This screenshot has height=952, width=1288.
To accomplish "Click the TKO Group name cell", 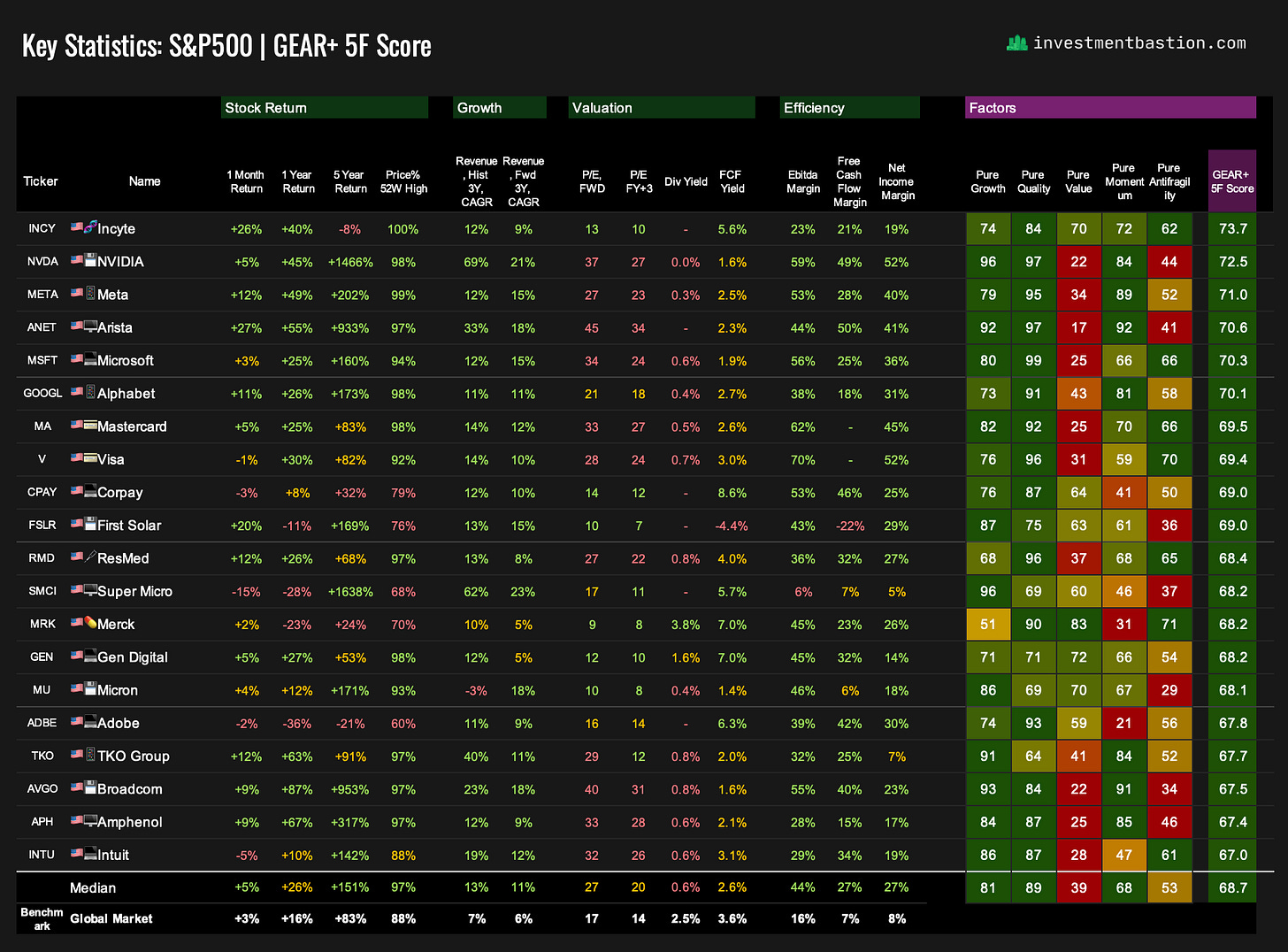I will point(133,756).
